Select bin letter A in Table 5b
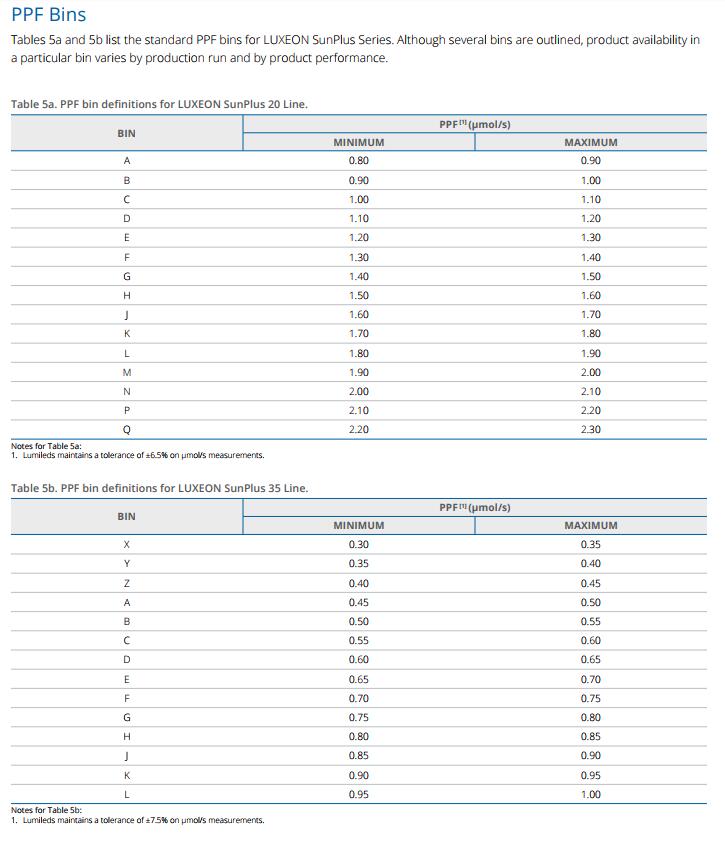Image resolution: width=725 pixels, height=843 pixels. (127, 603)
